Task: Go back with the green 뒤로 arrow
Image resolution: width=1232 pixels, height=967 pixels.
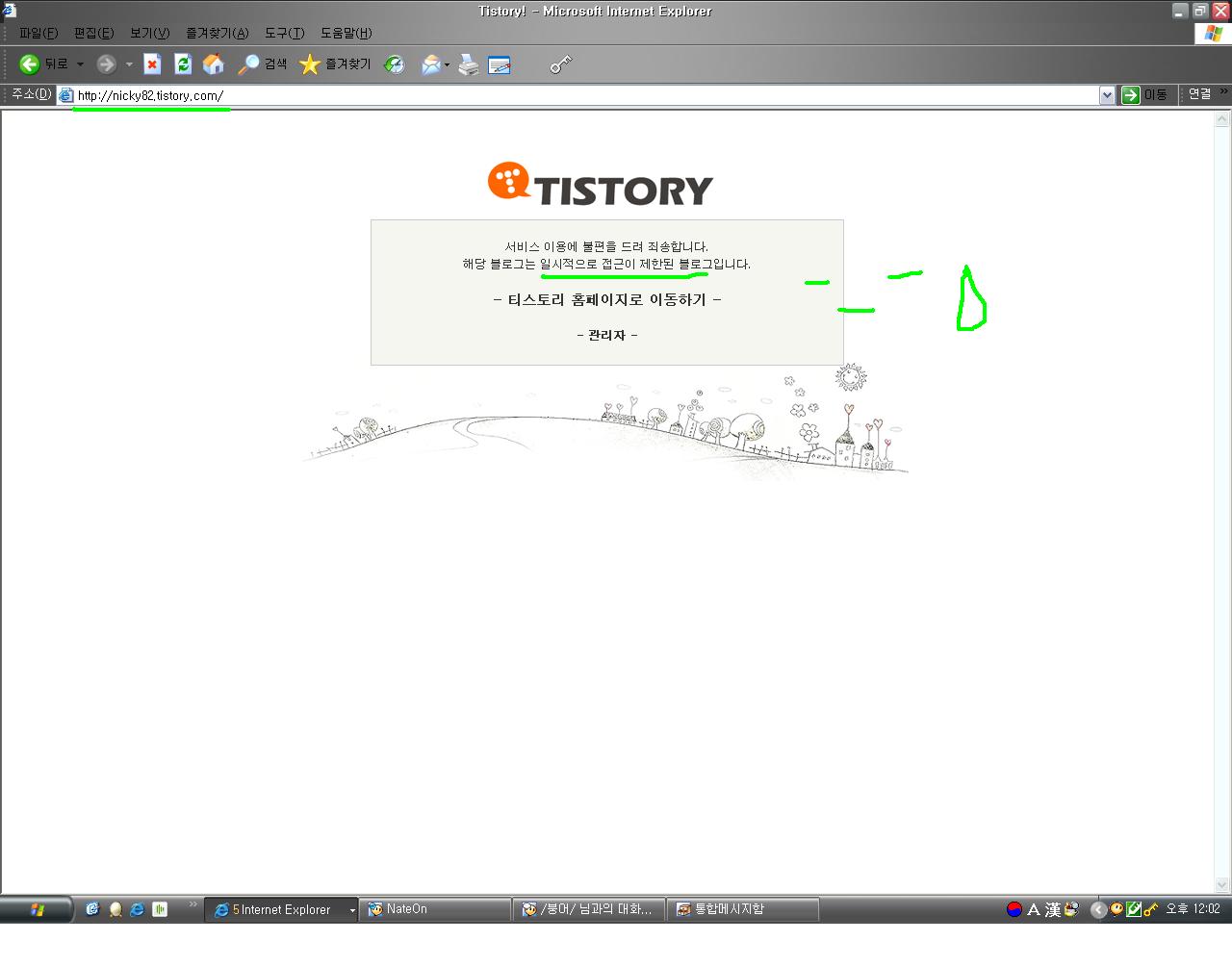Action: (44, 64)
